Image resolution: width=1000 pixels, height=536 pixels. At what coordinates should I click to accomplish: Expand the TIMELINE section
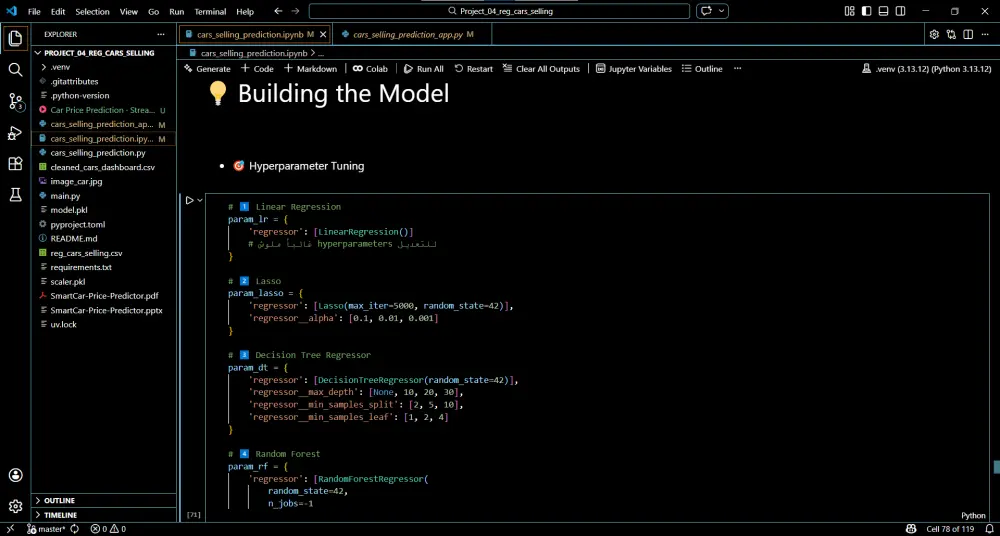pyautogui.click(x=104, y=515)
